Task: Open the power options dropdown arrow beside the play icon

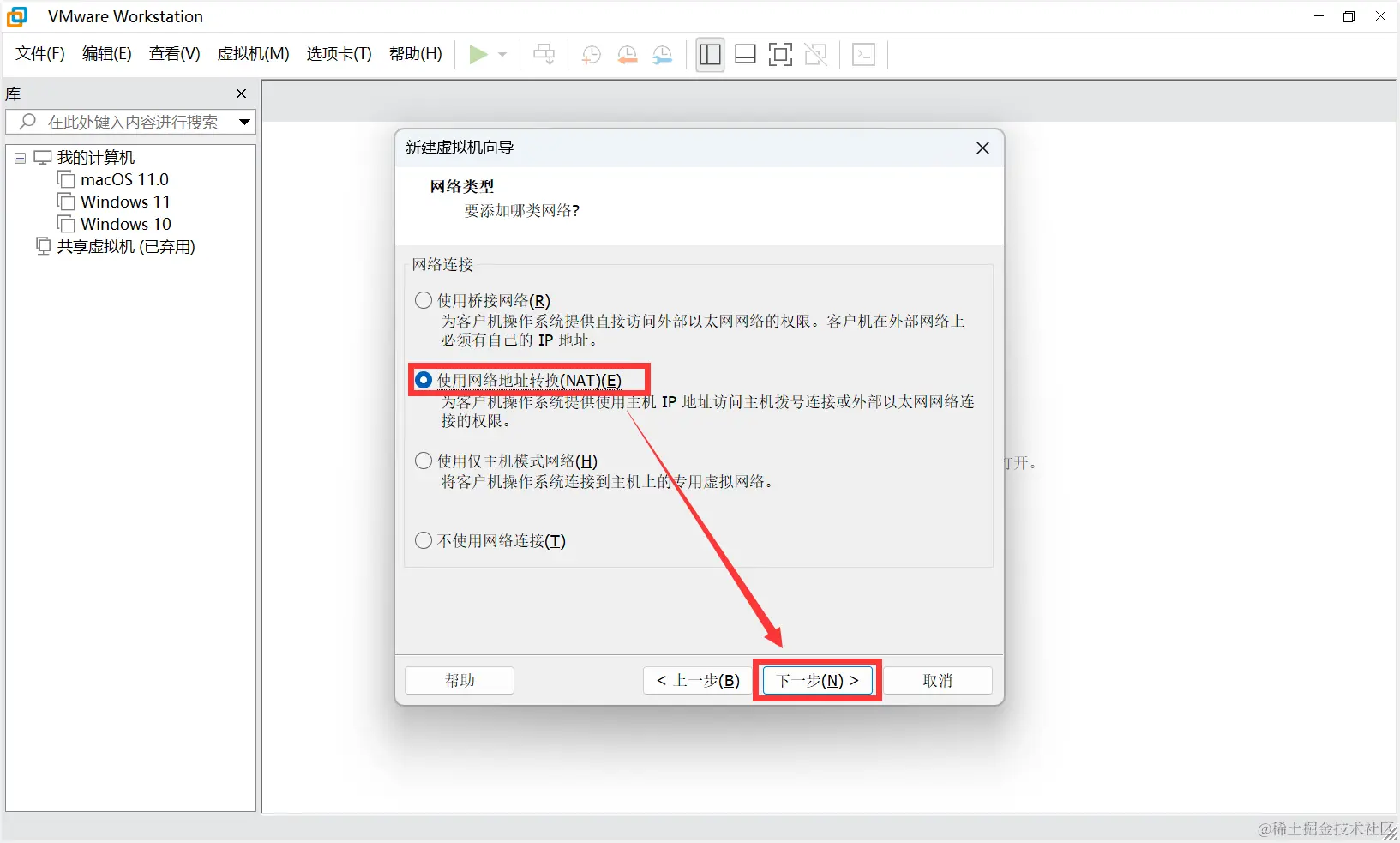Action: click(x=502, y=55)
